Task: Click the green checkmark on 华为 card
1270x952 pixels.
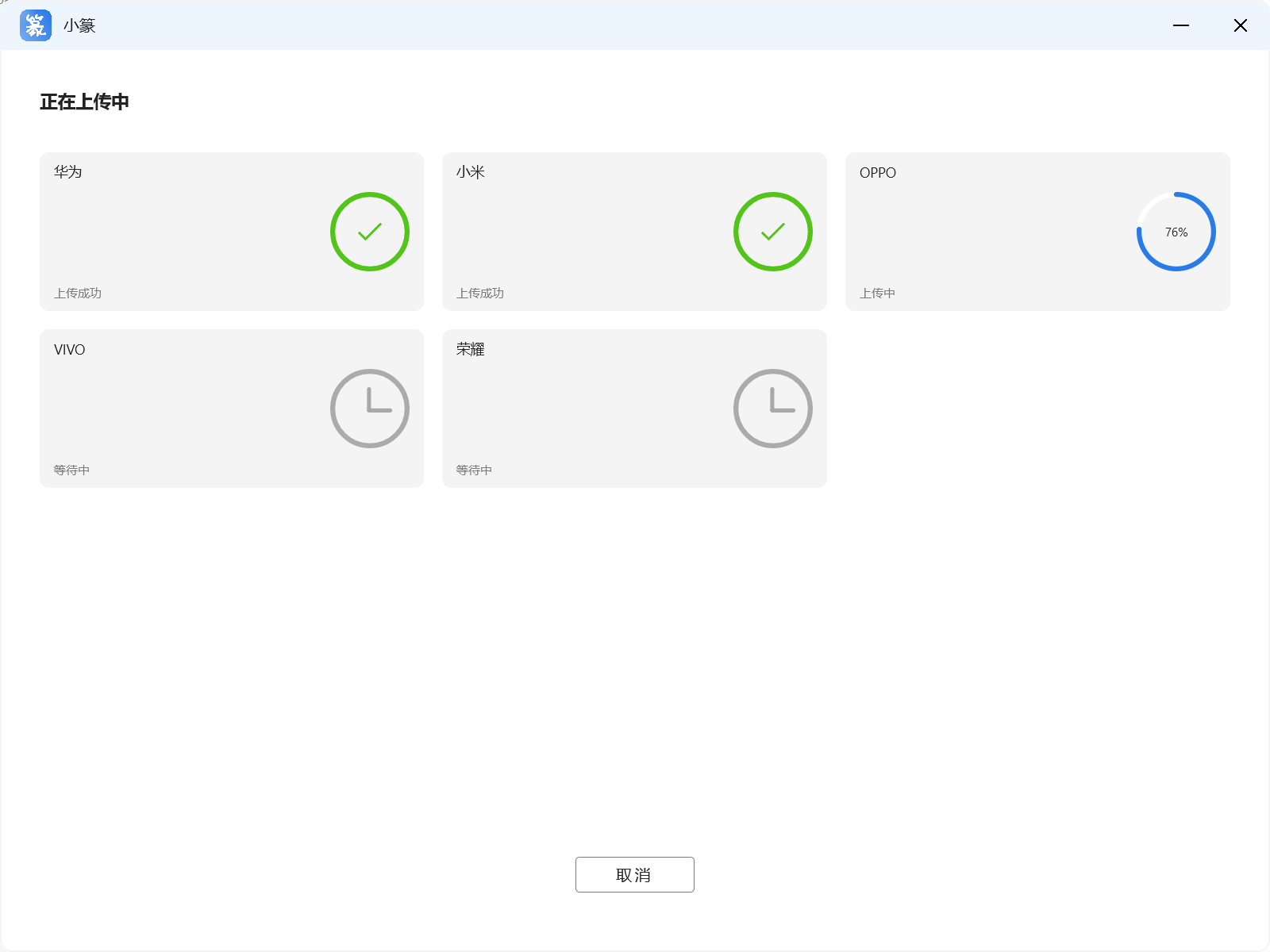Action: (x=370, y=232)
